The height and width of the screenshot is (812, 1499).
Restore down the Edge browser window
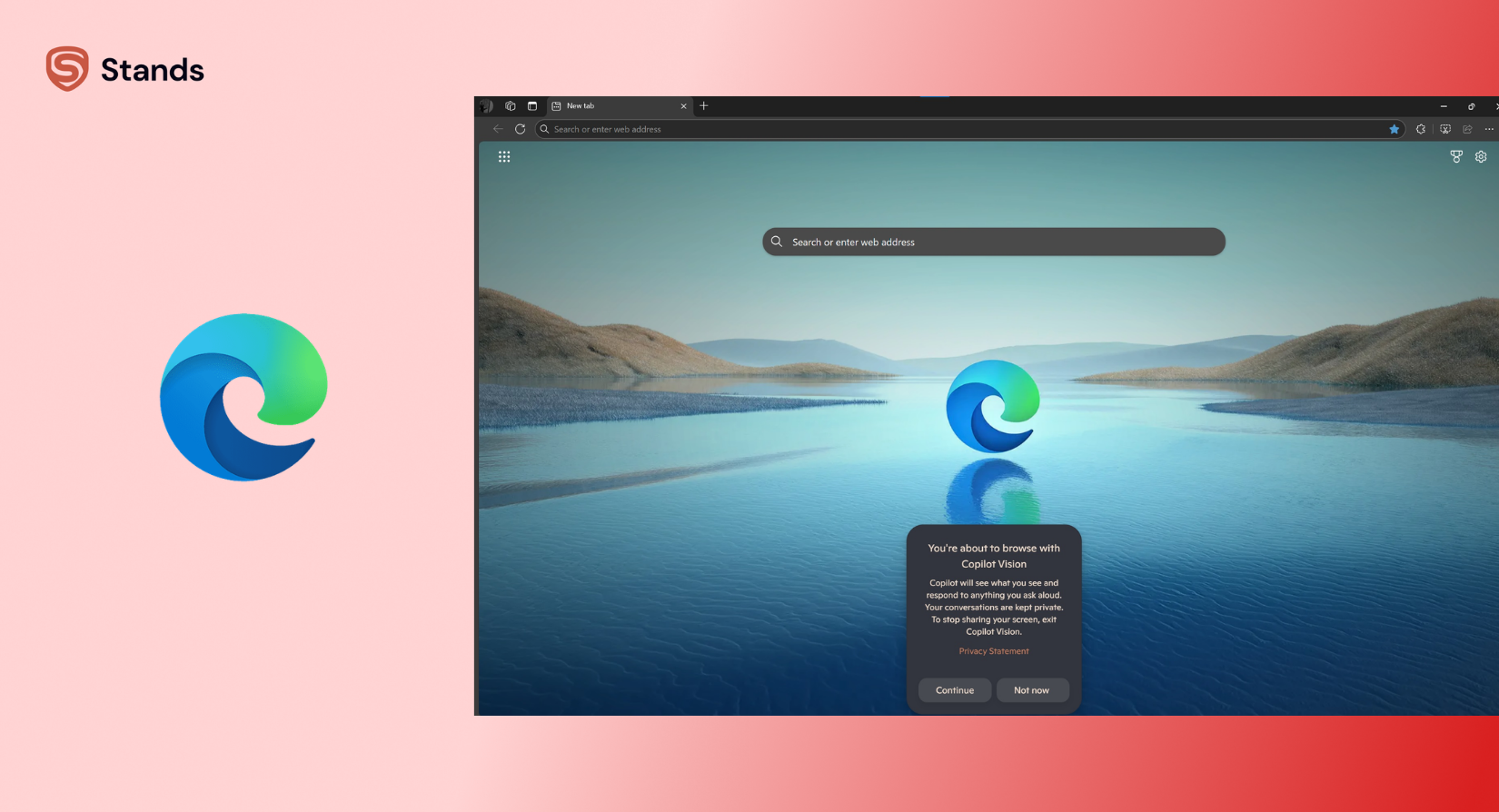1471,106
